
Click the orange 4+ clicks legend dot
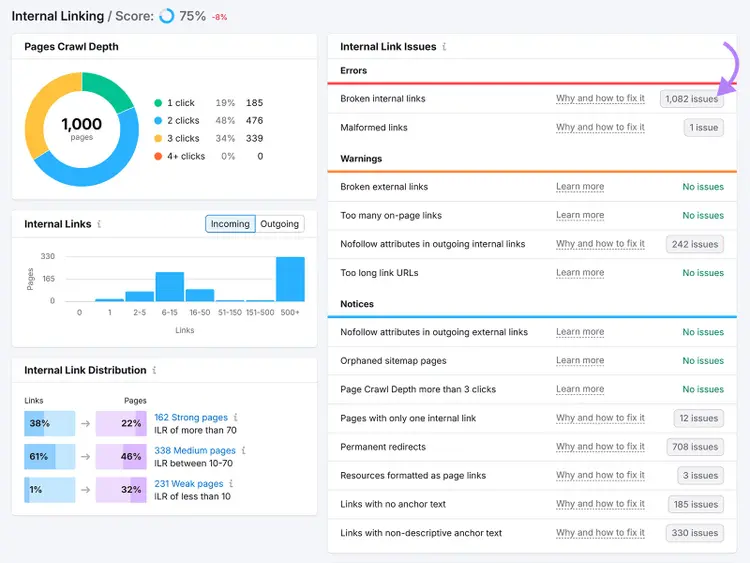(x=158, y=156)
